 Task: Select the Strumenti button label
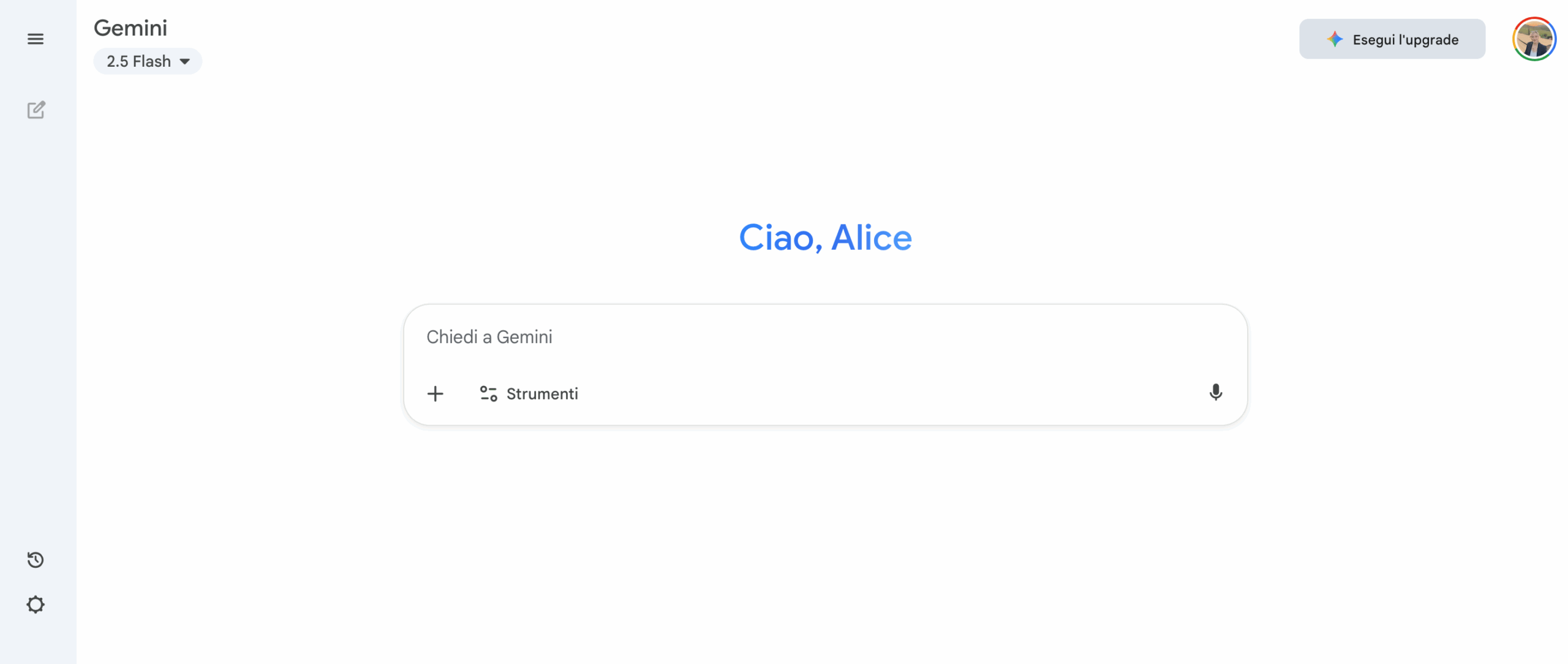point(542,393)
